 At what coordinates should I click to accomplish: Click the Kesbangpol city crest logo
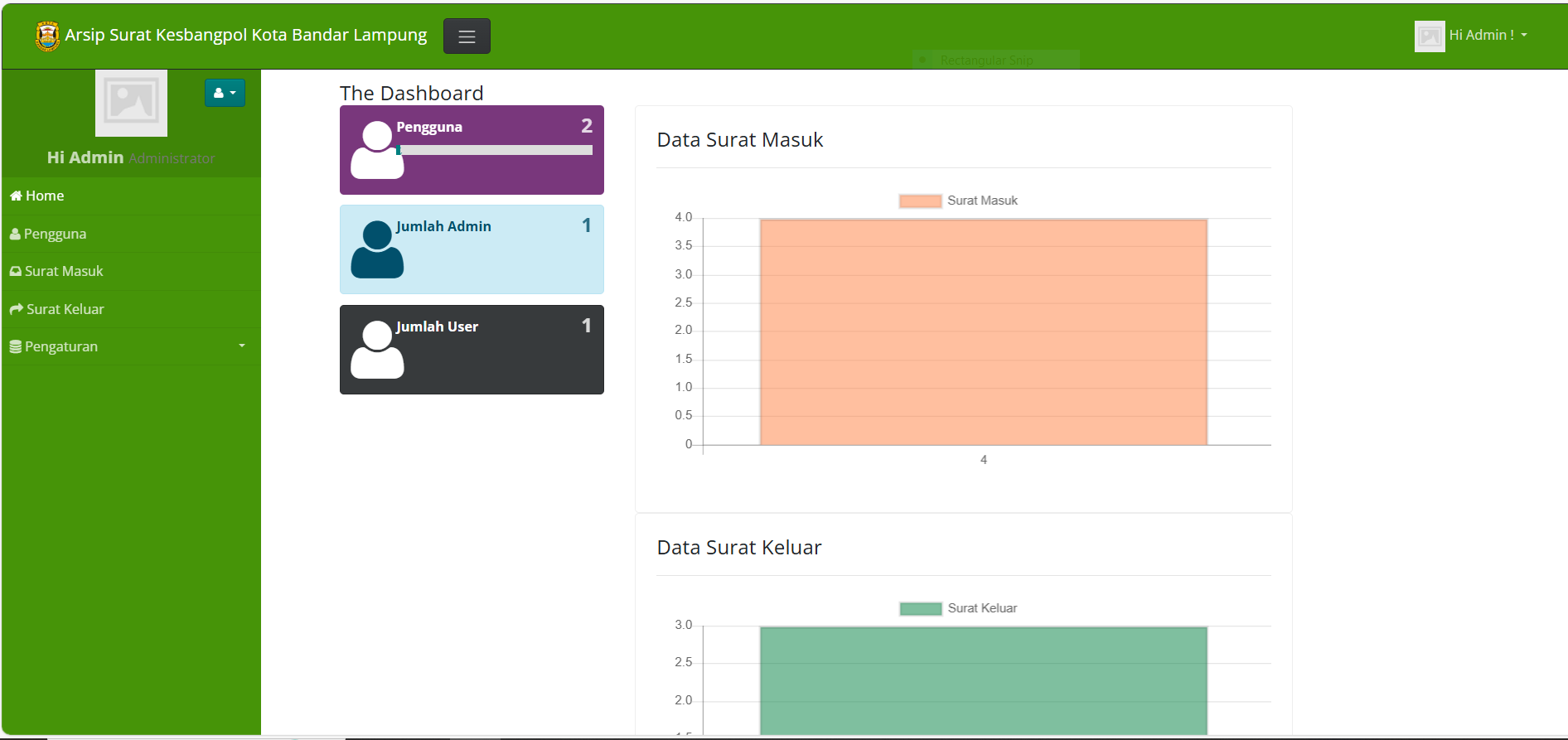point(47,36)
